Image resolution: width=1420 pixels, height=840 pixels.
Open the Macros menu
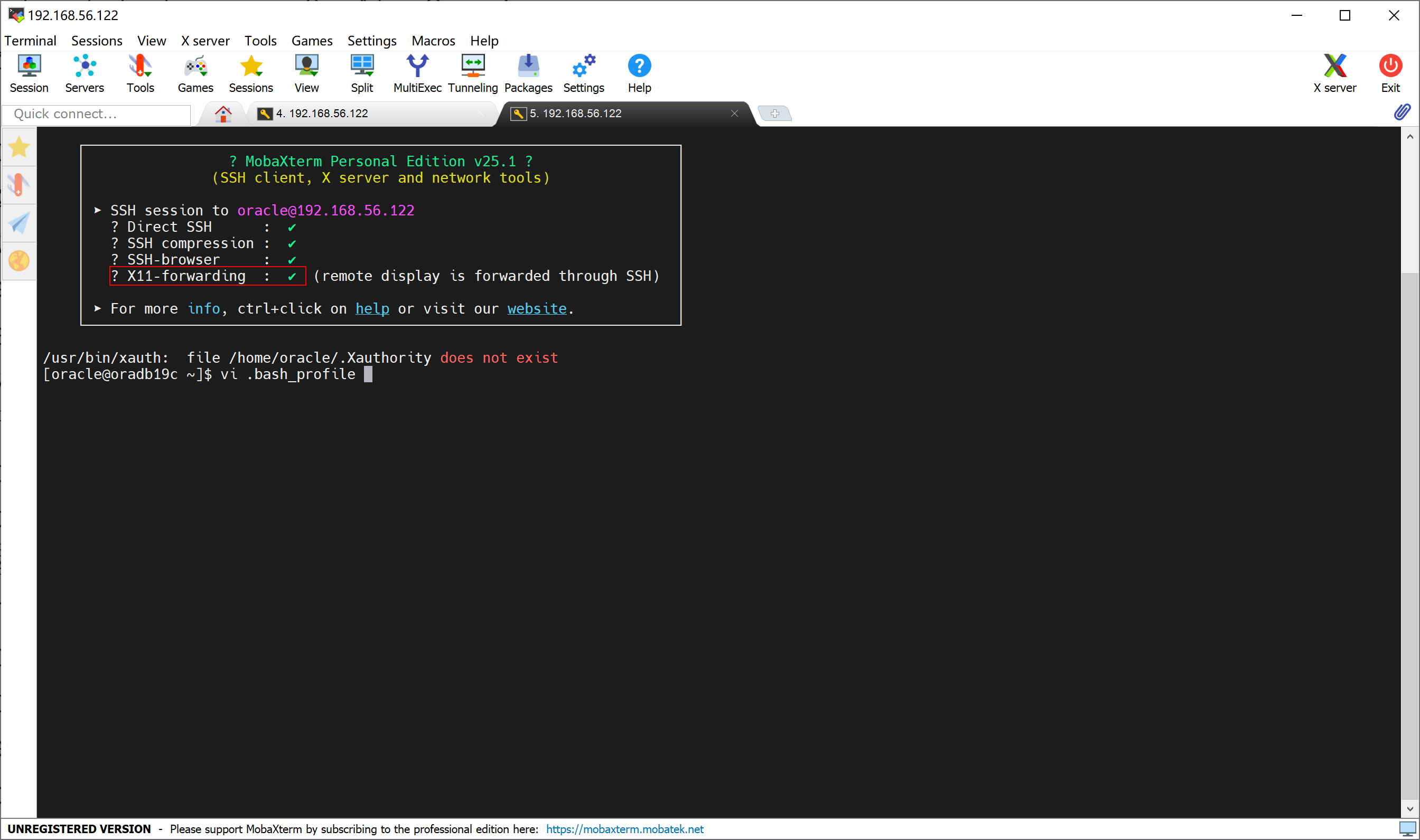pyautogui.click(x=433, y=41)
